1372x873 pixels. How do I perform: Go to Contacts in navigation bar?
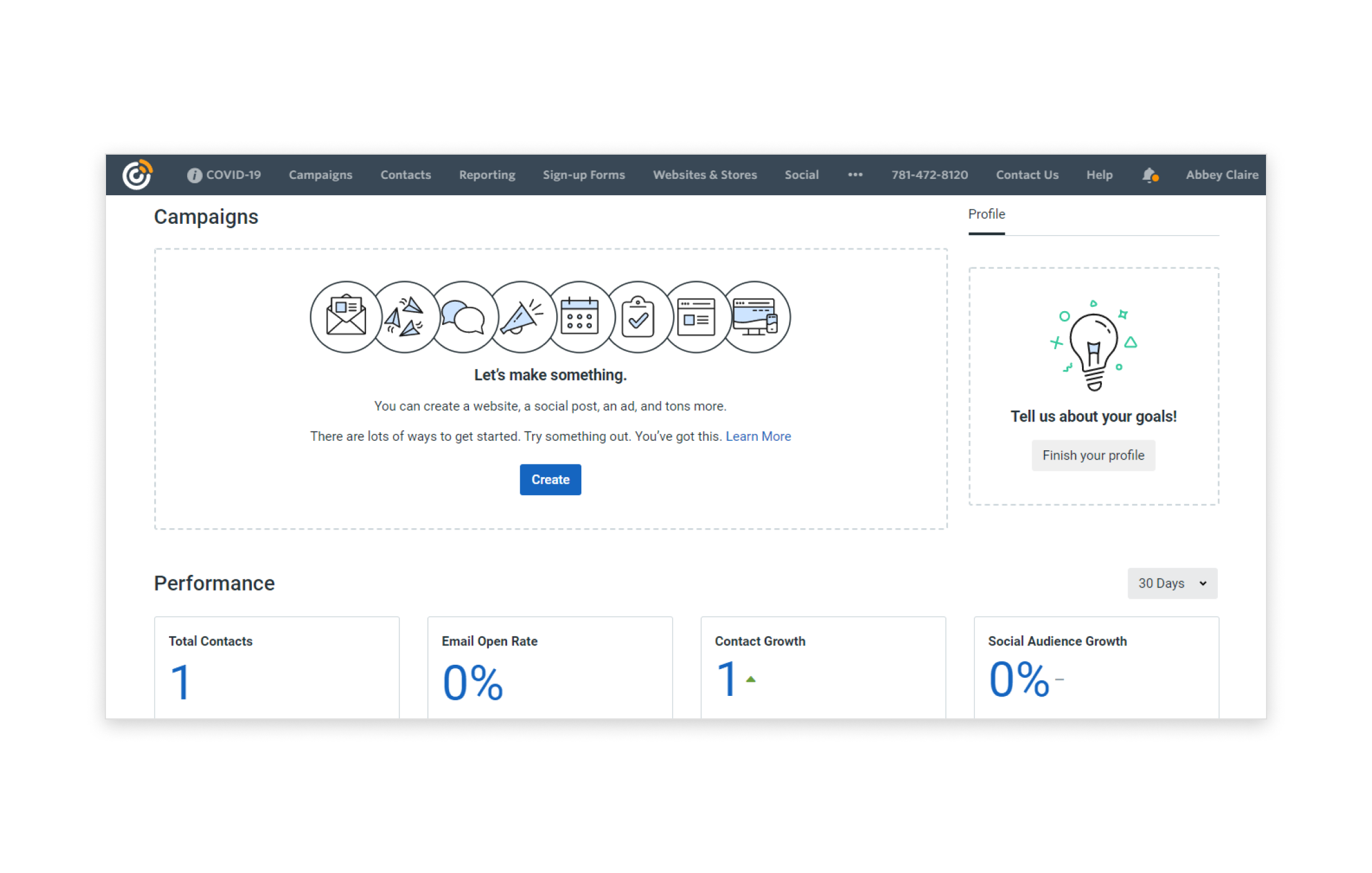coord(406,175)
